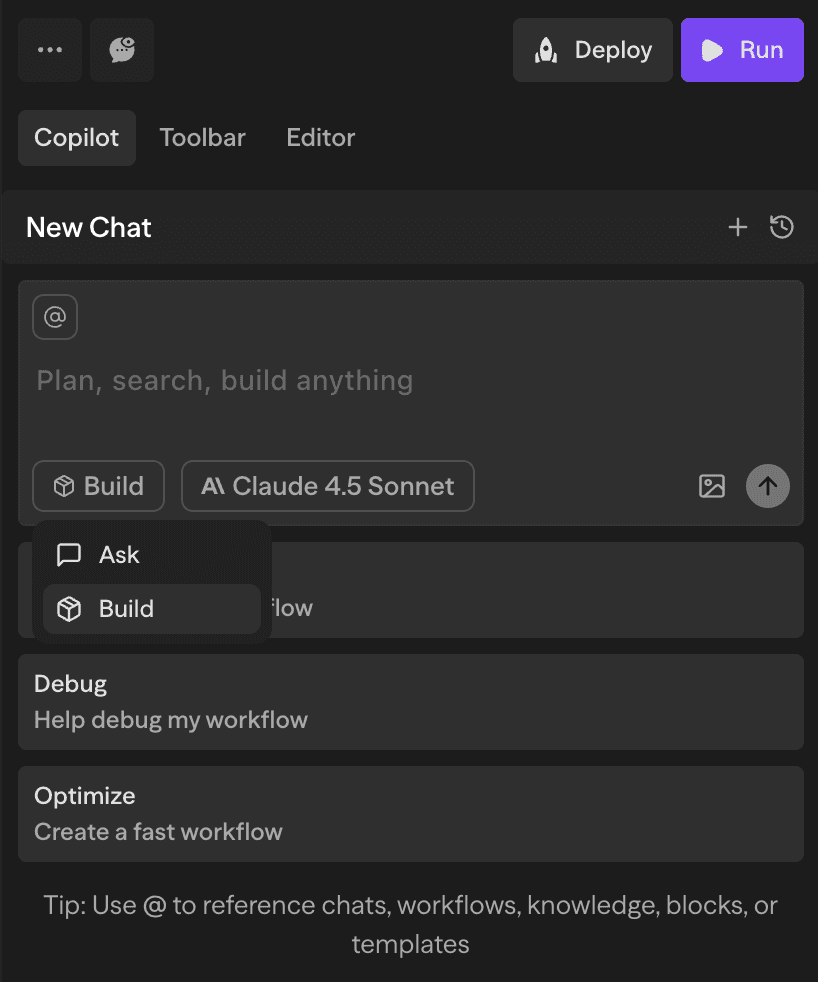Image resolution: width=818 pixels, height=982 pixels.
Task: Open Claude 4.5 Sonnet model selector
Action: pos(327,487)
